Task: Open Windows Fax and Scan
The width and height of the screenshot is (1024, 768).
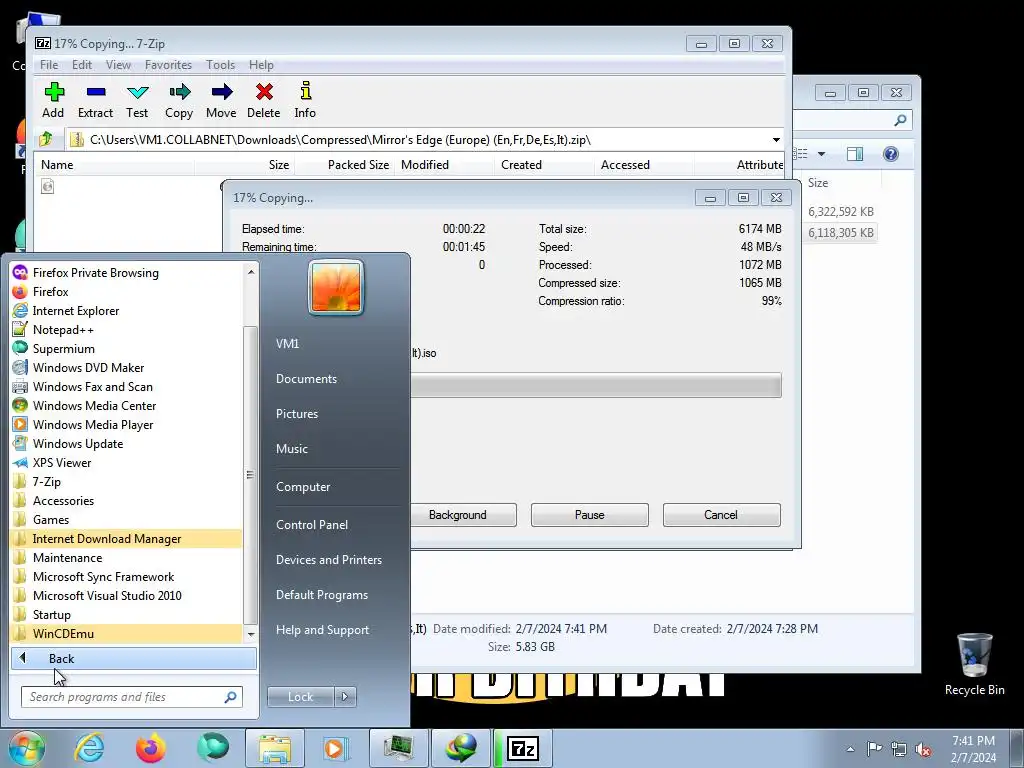Action: click(92, 386)
